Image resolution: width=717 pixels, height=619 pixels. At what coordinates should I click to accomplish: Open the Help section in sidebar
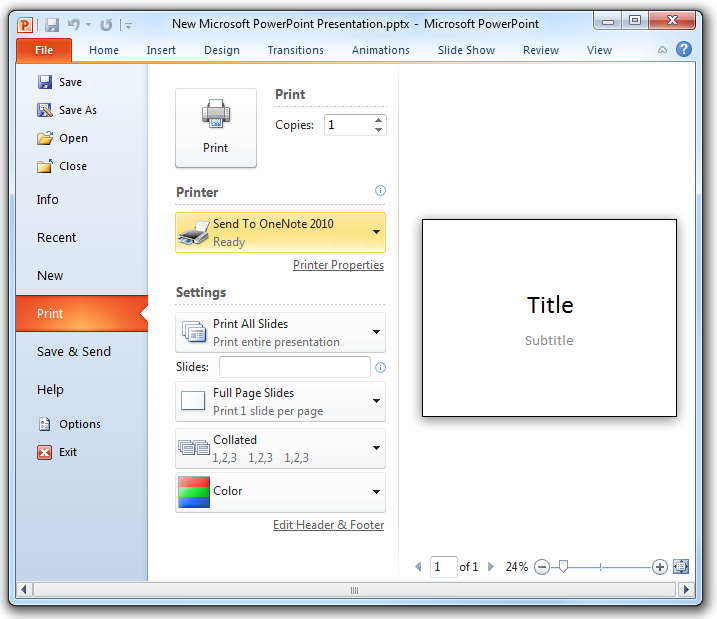50,390
